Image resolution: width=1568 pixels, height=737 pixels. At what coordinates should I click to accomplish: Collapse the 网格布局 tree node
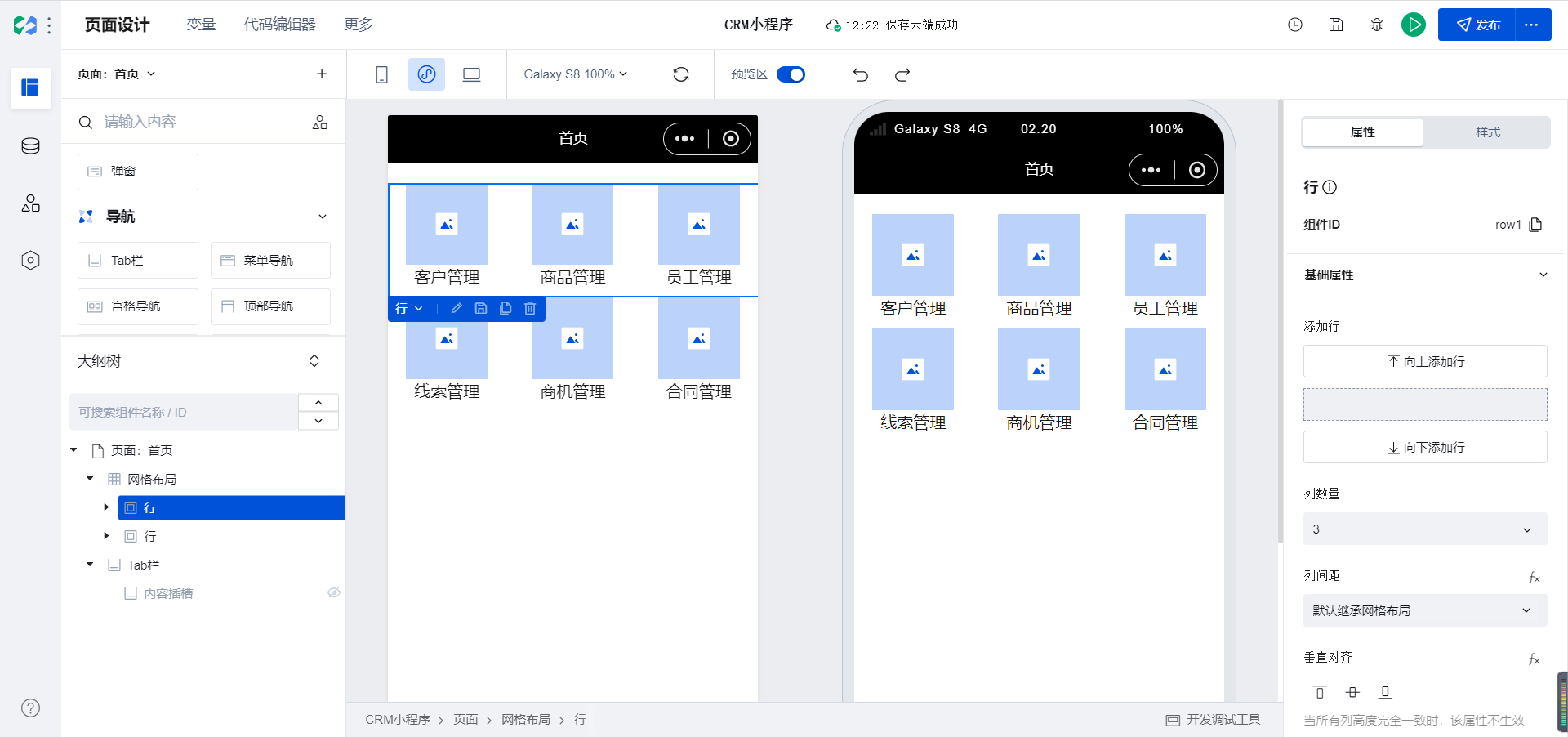coord(90,479)
